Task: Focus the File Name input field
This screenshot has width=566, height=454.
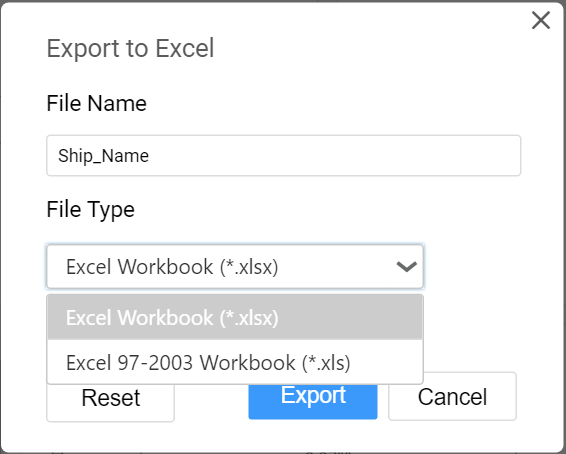Action: (283, 156)
